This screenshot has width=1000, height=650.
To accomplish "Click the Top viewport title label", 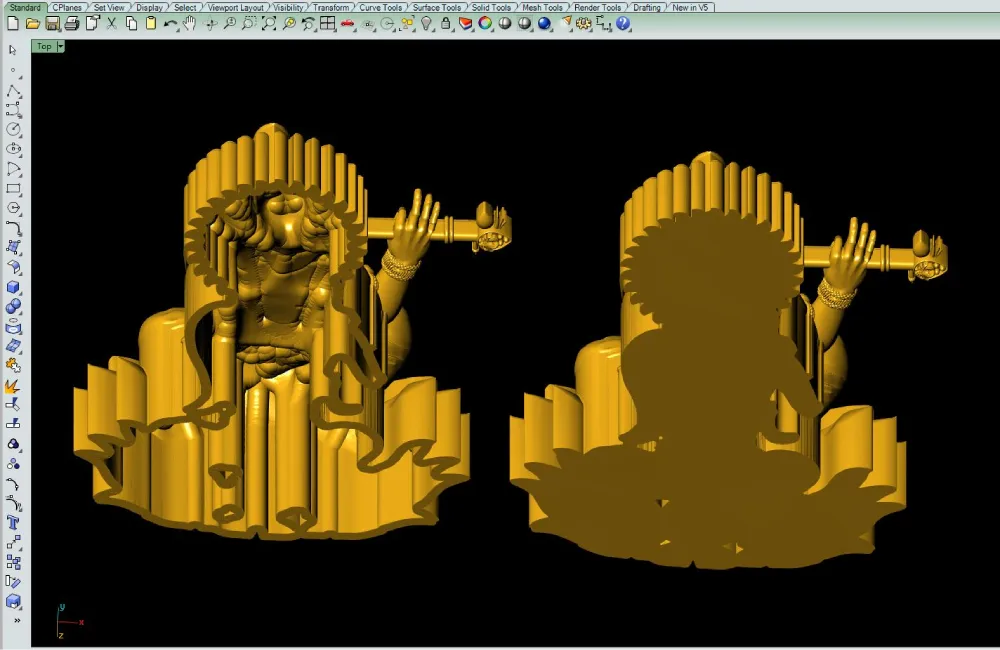I will (x=44, y=46).
